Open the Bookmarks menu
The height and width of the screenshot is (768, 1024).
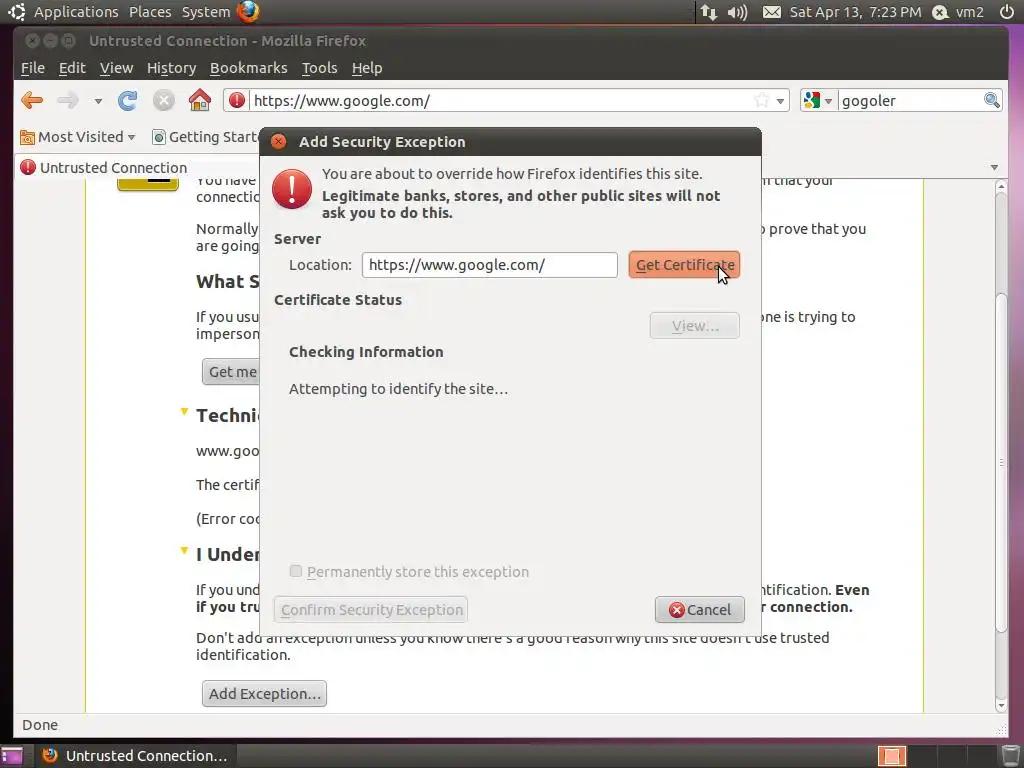(248, 68)
